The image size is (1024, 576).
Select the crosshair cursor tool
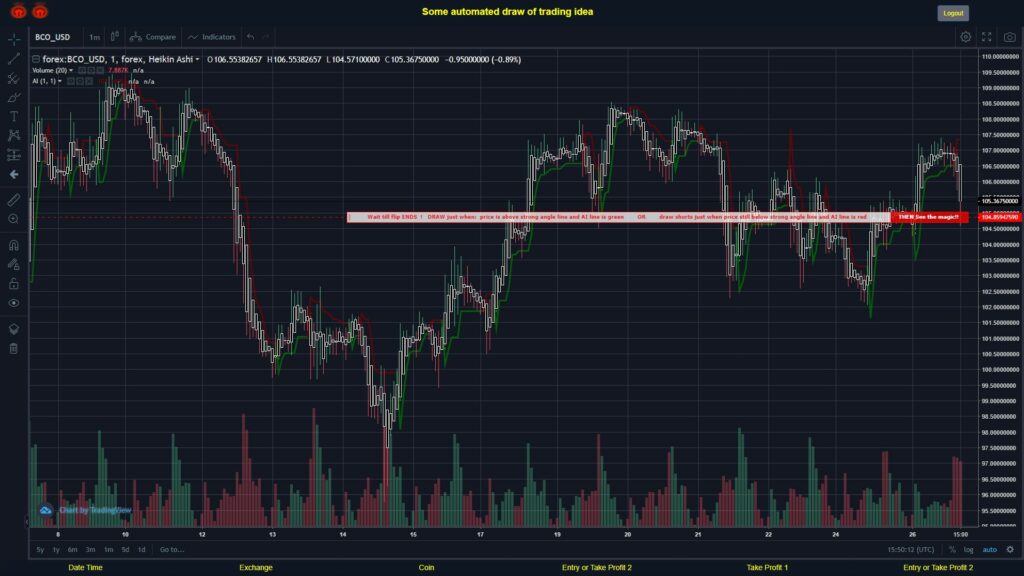click(14, 39)
